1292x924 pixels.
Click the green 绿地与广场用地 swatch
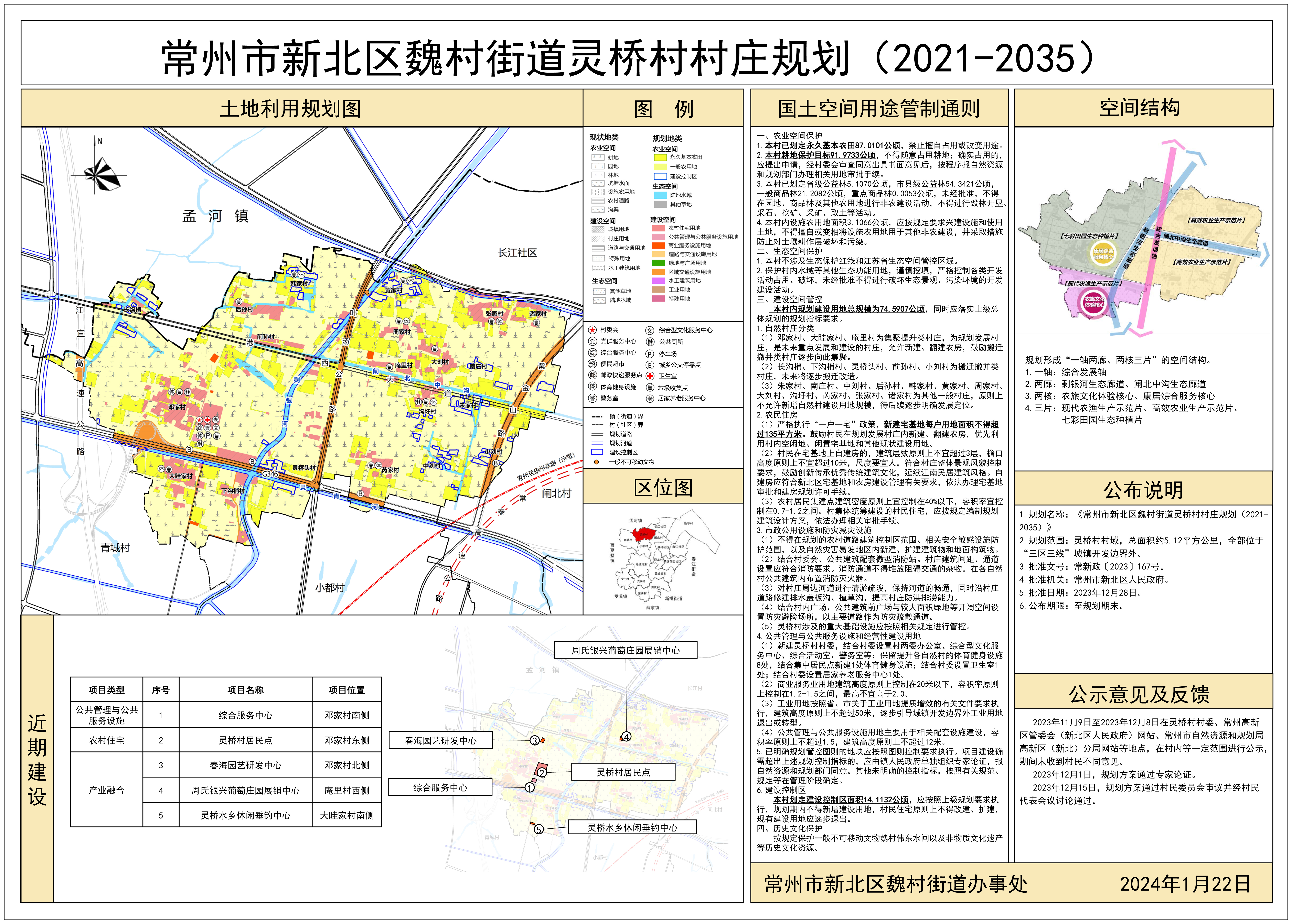[659, 263]
